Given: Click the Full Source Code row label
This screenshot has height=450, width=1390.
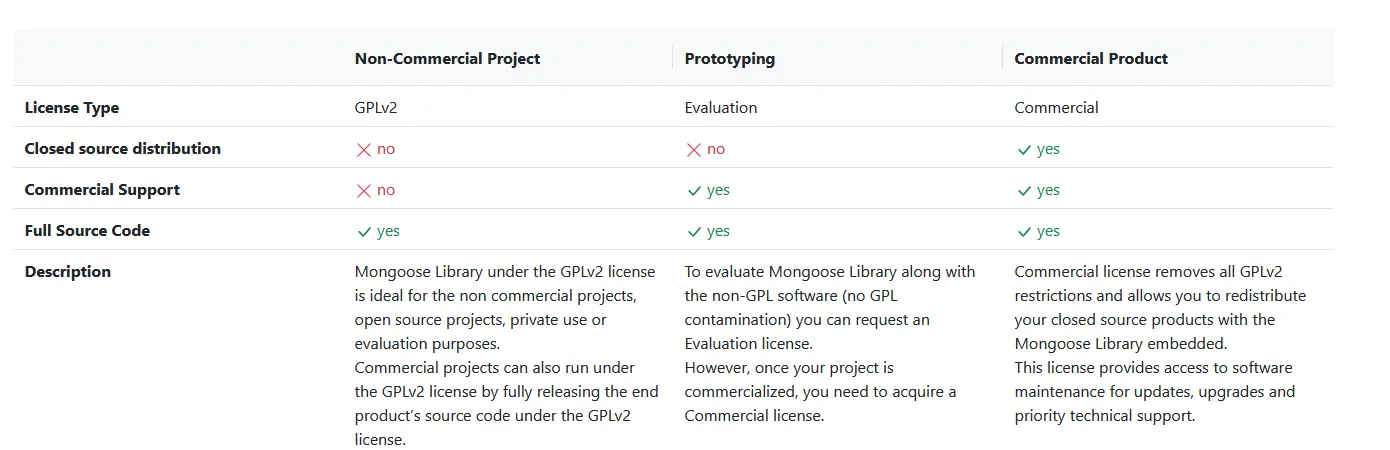Looking at the screenshot, I should [87, 231].
